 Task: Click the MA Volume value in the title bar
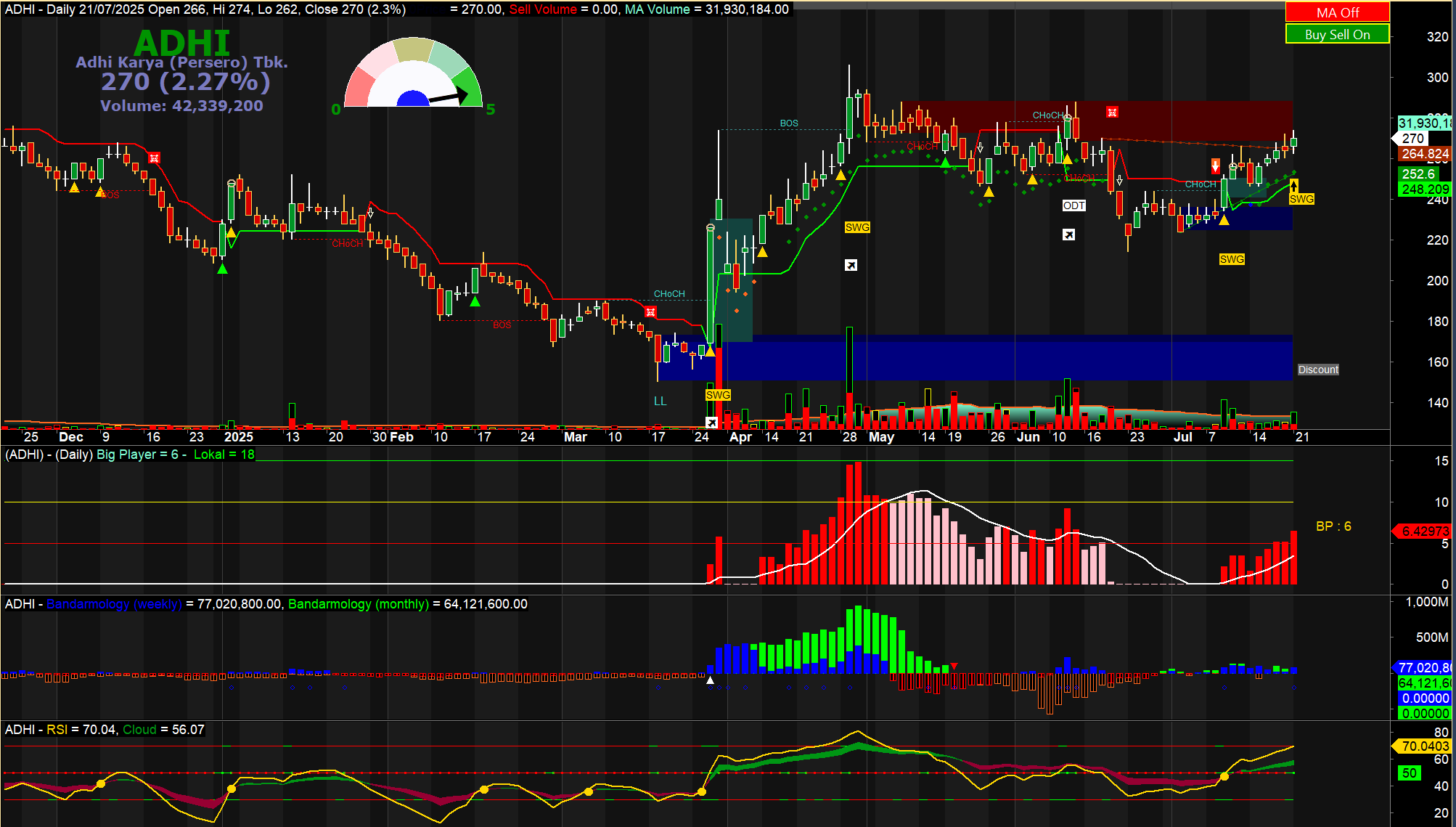[x=747, y=9]
